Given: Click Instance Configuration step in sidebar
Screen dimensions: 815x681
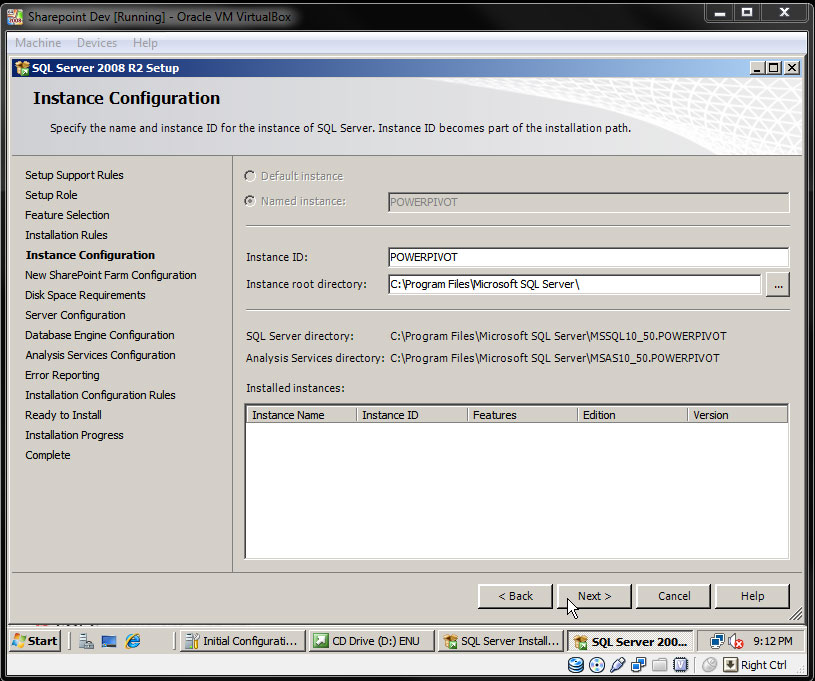Looking at the screenshot, I should tap(90, 255).
